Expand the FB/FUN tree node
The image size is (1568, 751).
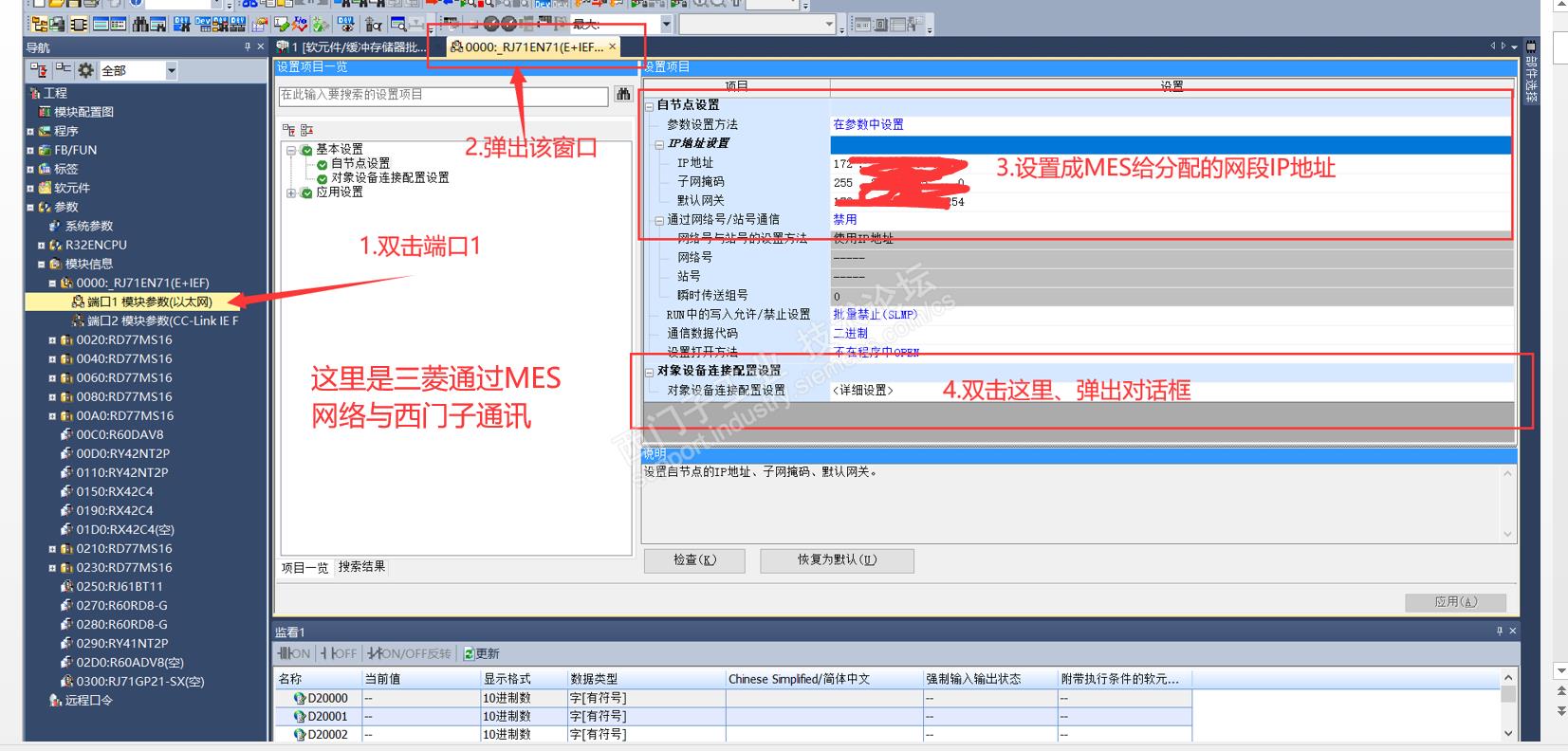(x=30, y=150)
